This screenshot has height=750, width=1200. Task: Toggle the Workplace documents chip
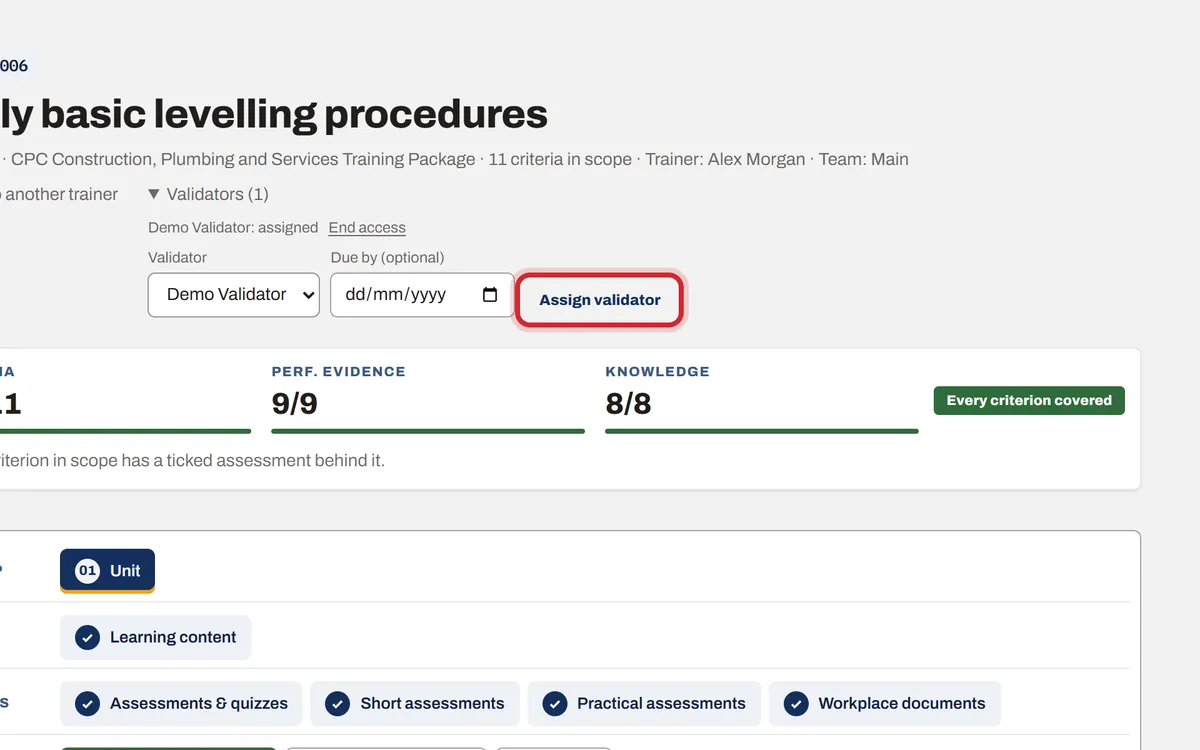tap(884, 703)
